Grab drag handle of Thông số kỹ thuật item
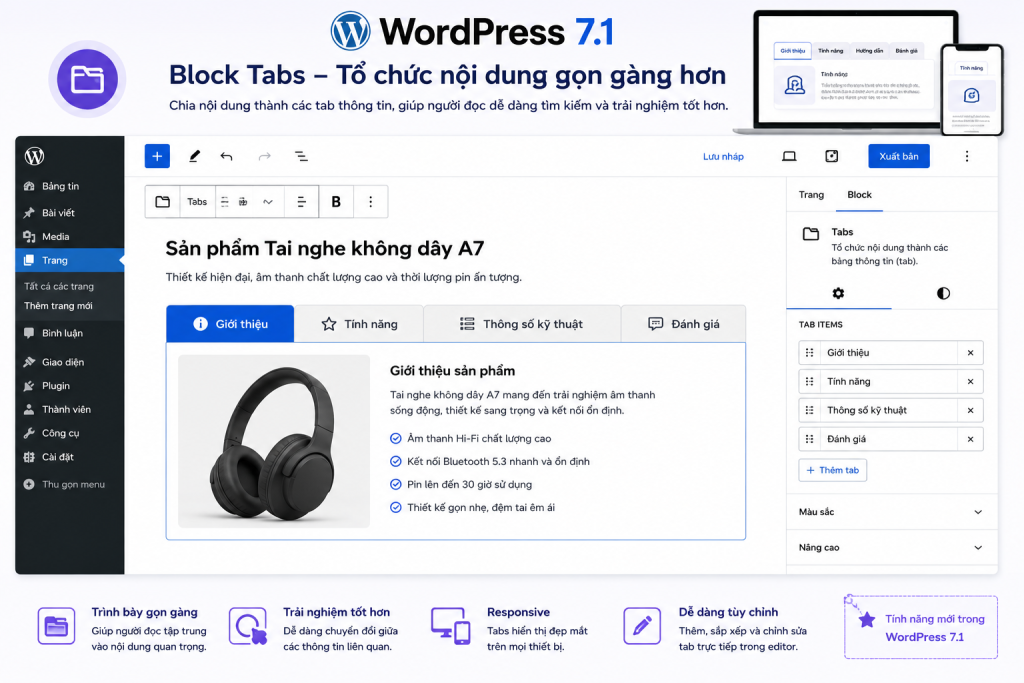 pos(809,410)
